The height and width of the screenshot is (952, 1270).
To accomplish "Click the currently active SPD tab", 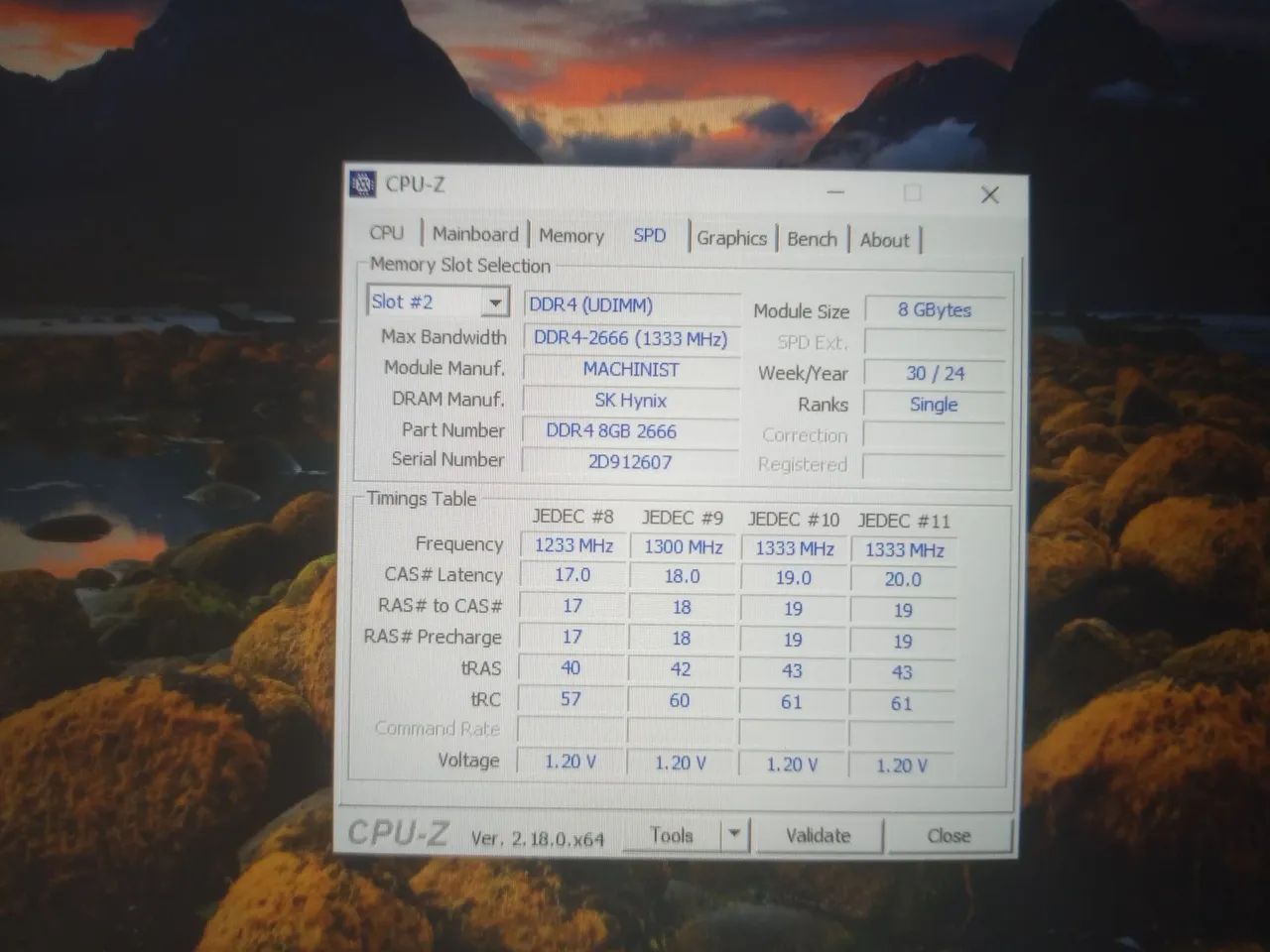I will (x=649, y=236).
